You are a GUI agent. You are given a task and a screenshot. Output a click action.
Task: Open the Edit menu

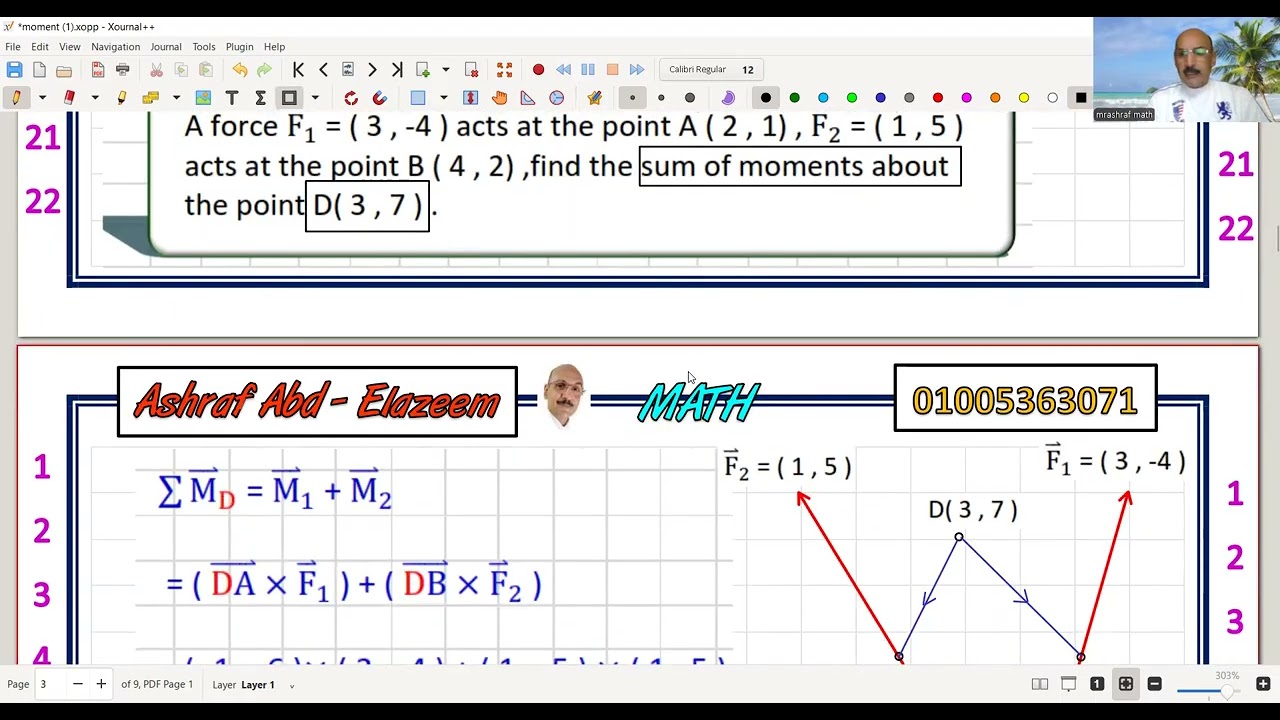pos(40,47)
